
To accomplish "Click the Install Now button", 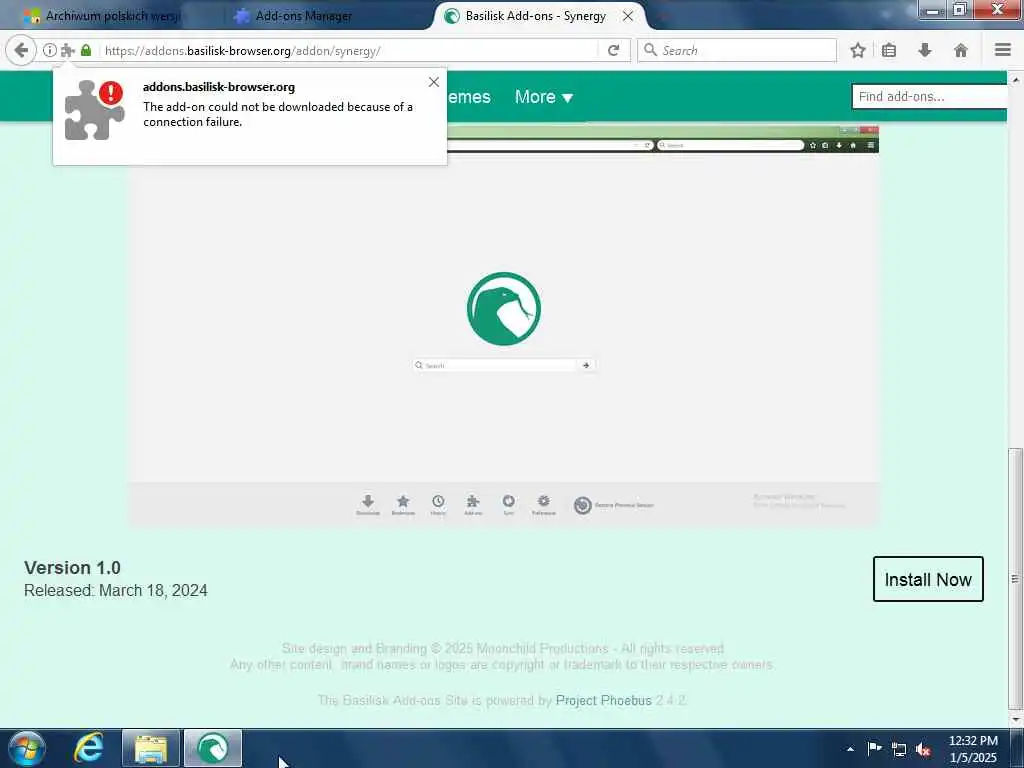I will pos(928,579).
